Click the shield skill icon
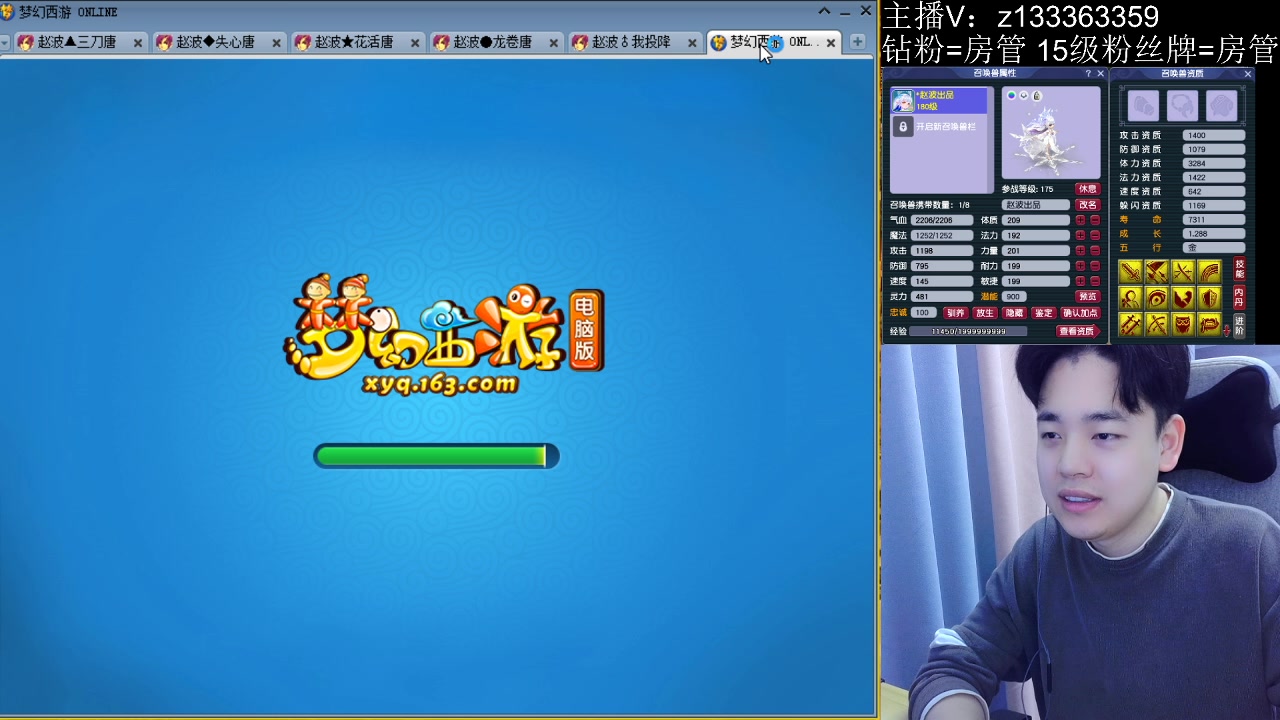 [1210, 298]
